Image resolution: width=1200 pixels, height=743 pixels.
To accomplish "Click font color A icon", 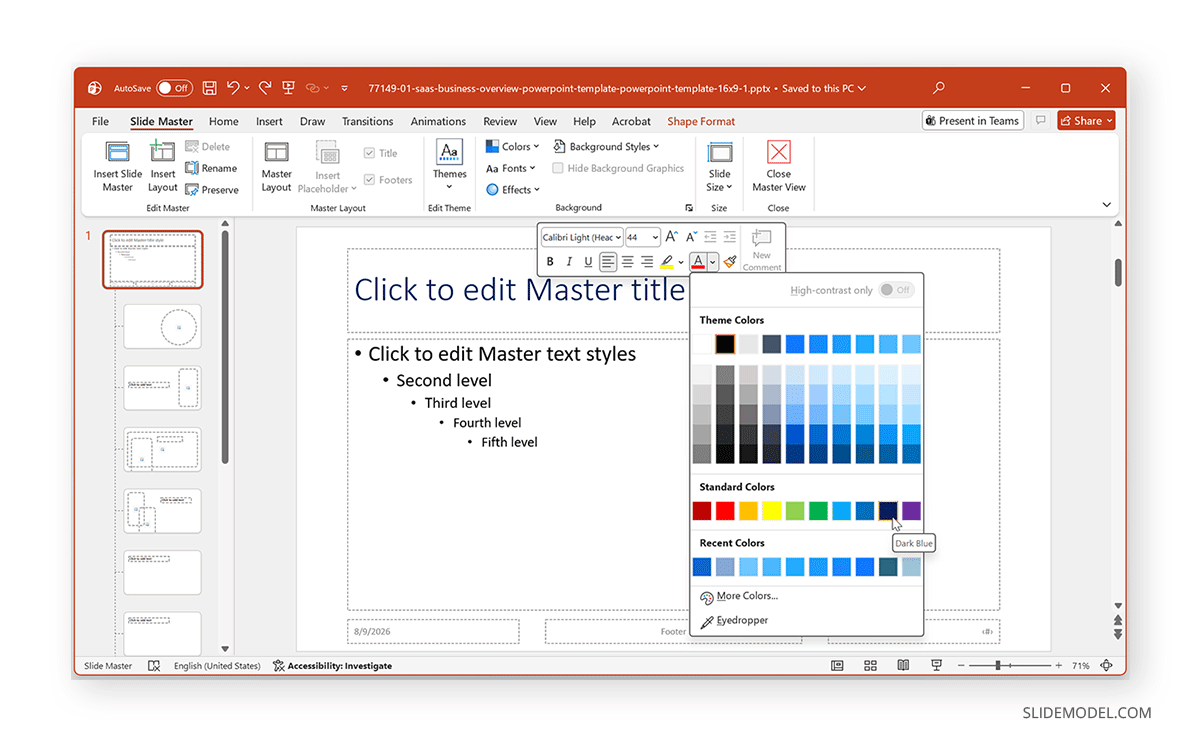I will 698,262.
